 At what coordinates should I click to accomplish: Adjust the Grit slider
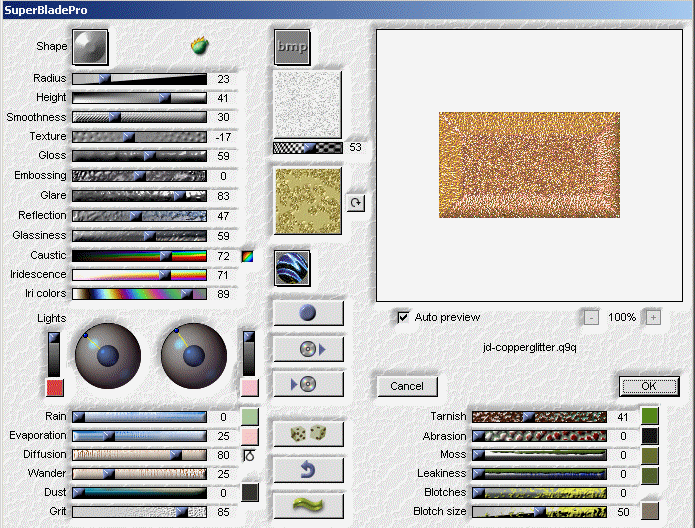(x=139, y=512)
